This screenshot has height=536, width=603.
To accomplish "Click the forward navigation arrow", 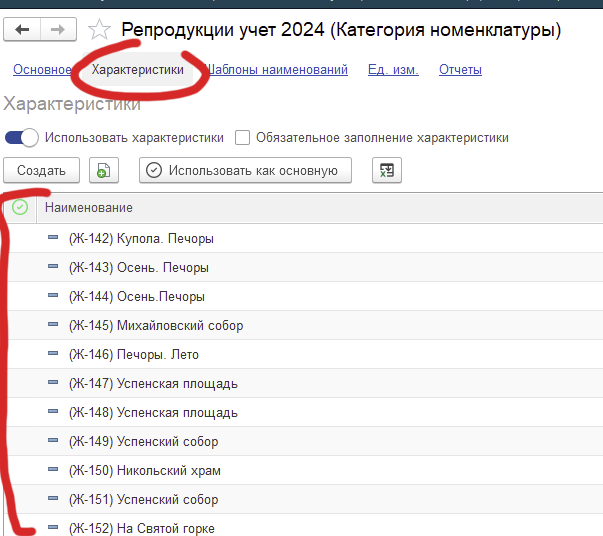I will click(x=59, y=31).
